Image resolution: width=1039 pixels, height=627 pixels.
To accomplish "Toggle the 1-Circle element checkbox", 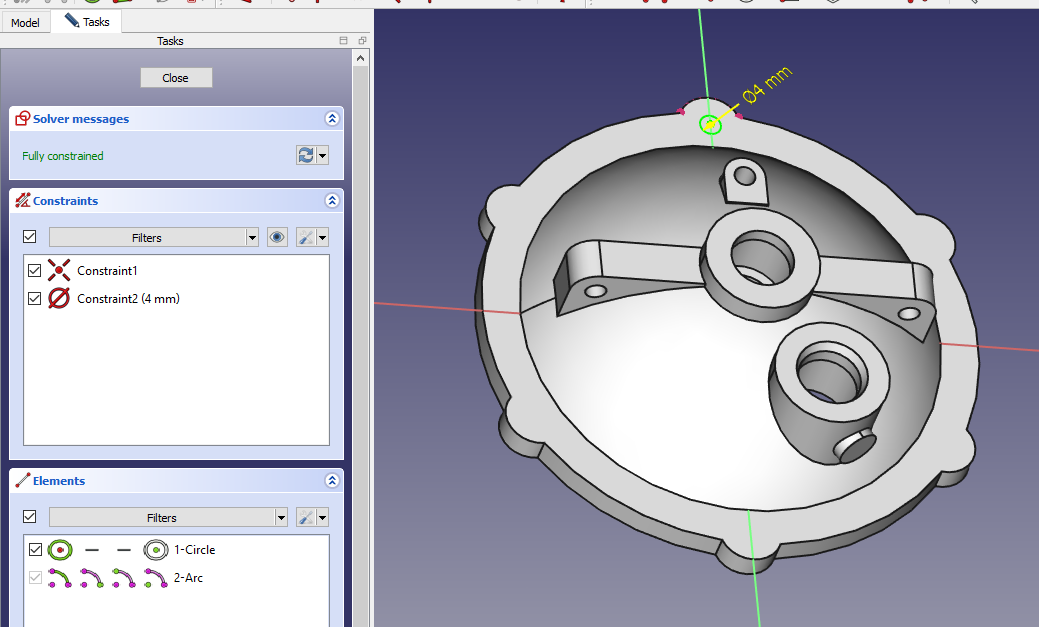I will [x=35, y=550].
